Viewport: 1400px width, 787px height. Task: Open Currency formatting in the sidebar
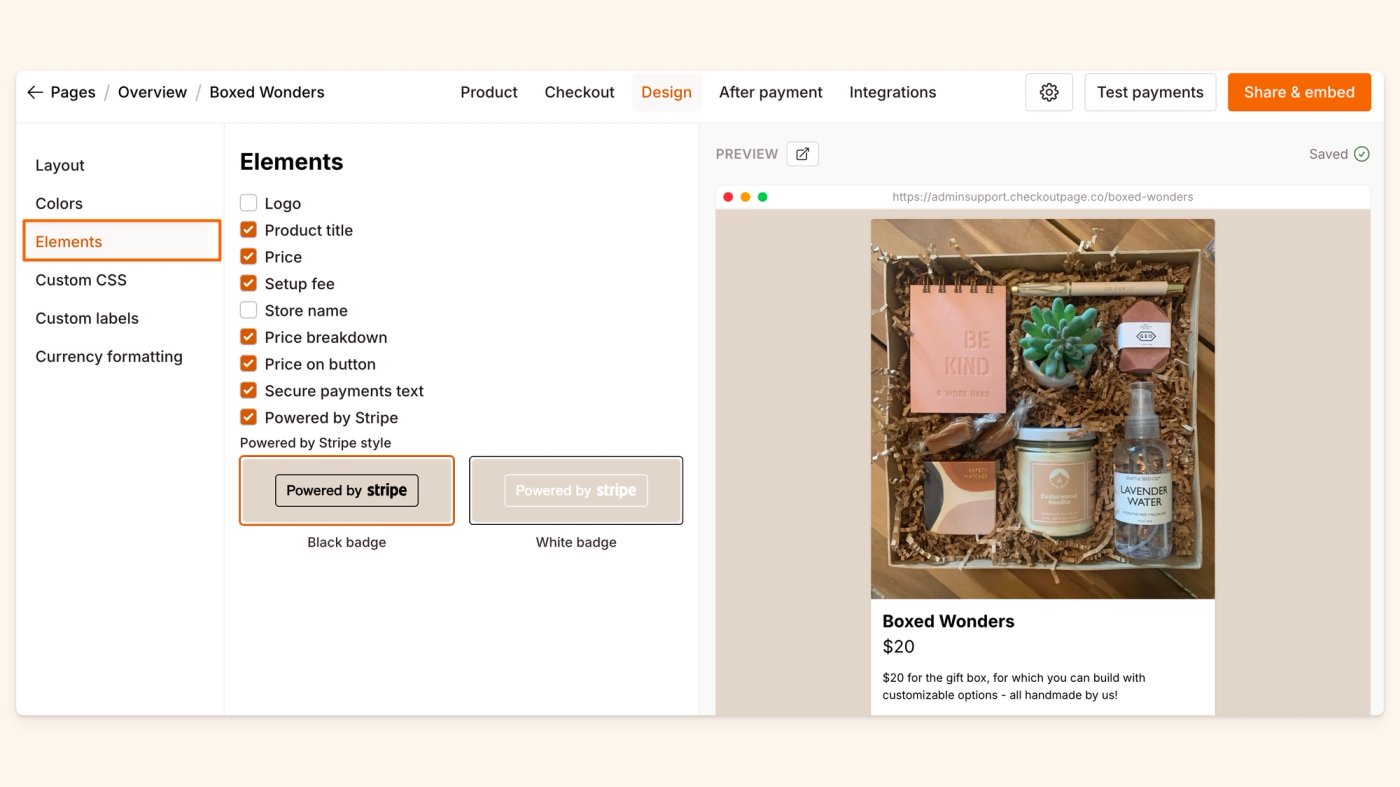coord(109,356)
